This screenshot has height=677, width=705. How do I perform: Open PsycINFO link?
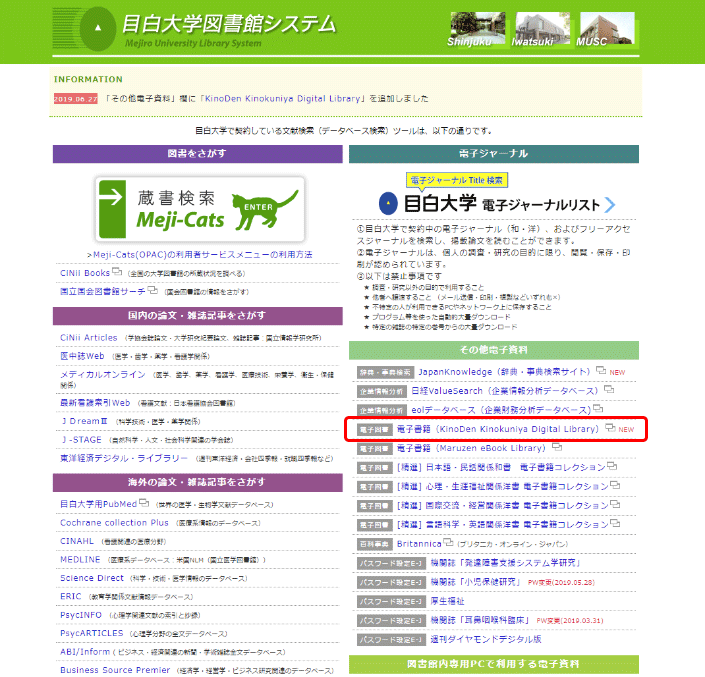[81, 615]
